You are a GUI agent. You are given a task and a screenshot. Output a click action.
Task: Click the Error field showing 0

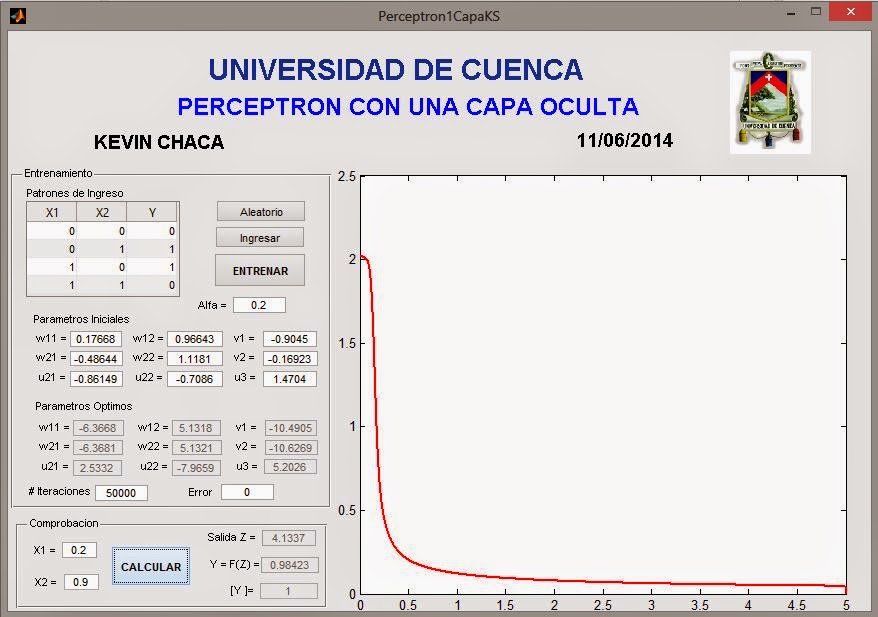(247, 492)
